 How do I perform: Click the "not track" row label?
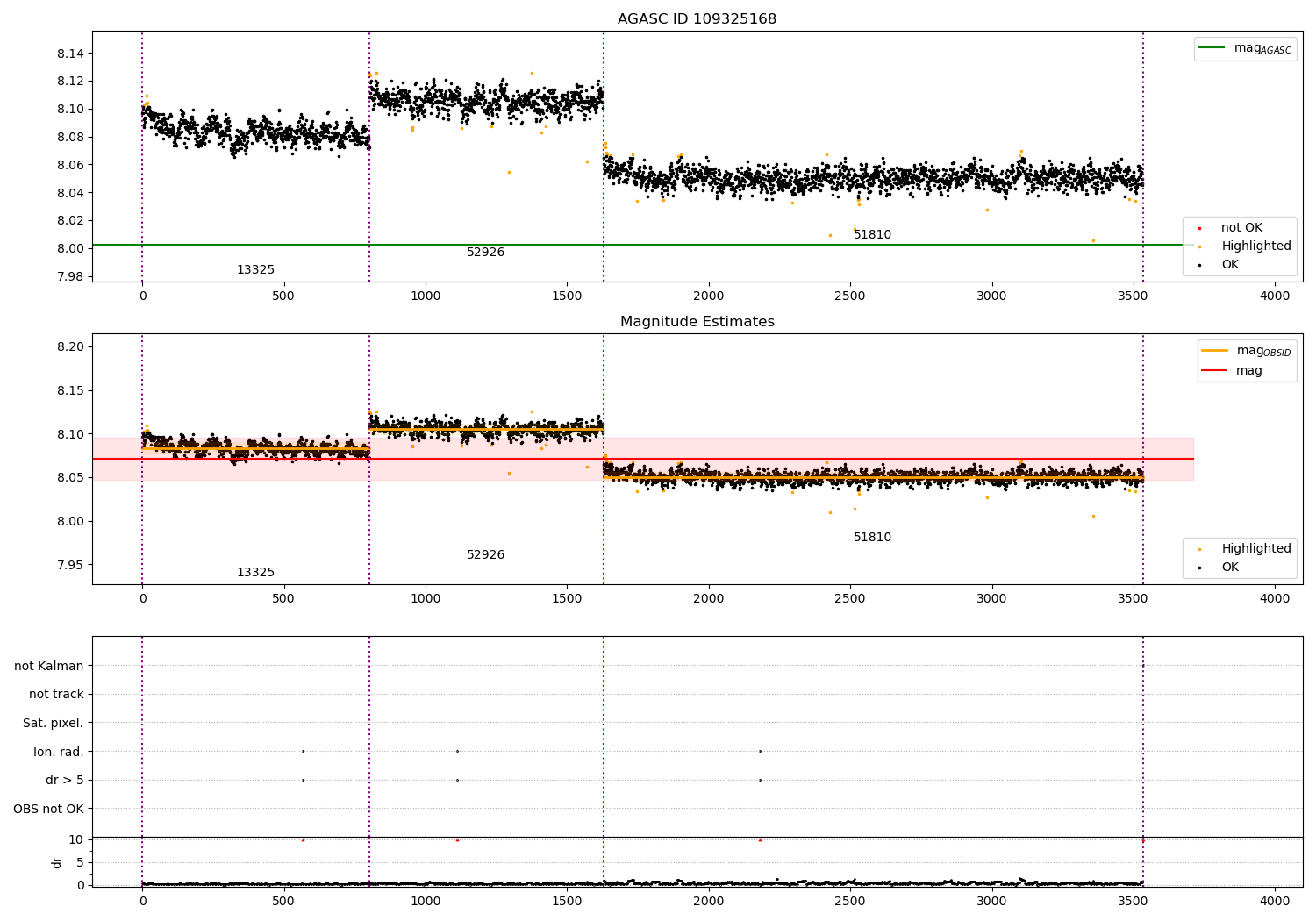coord(56,694)
